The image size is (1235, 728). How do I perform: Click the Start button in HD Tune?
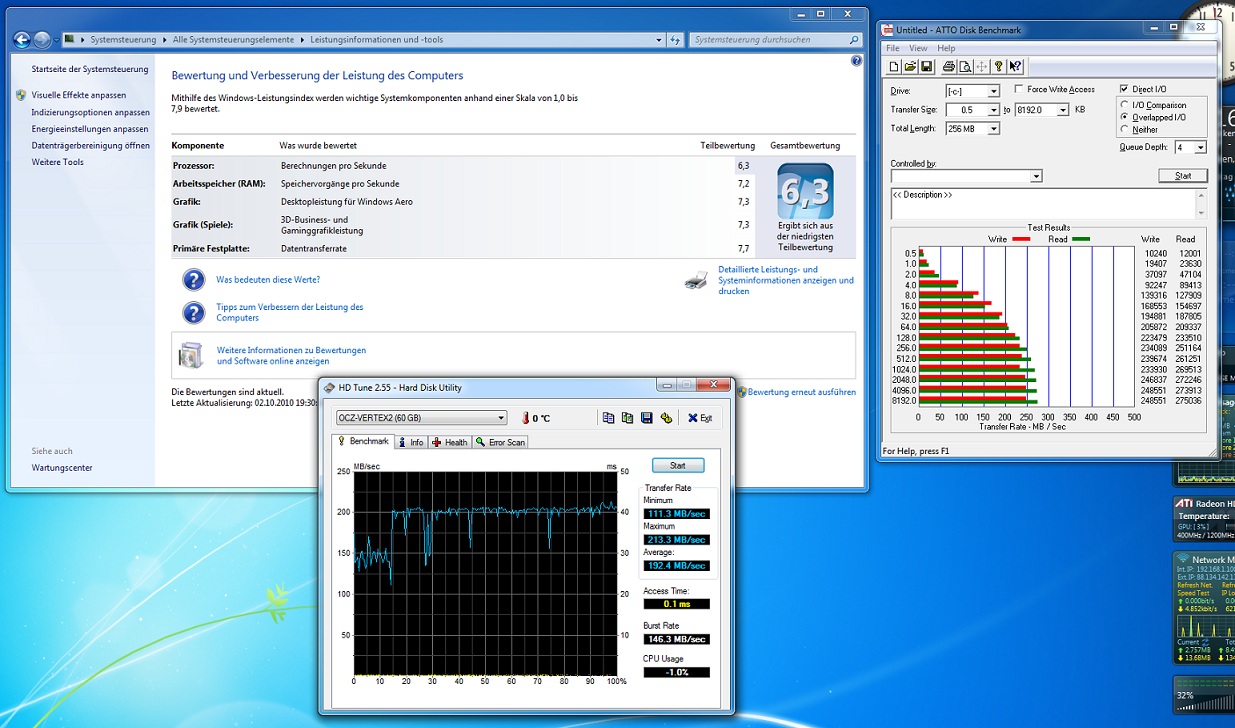point(678,465)
